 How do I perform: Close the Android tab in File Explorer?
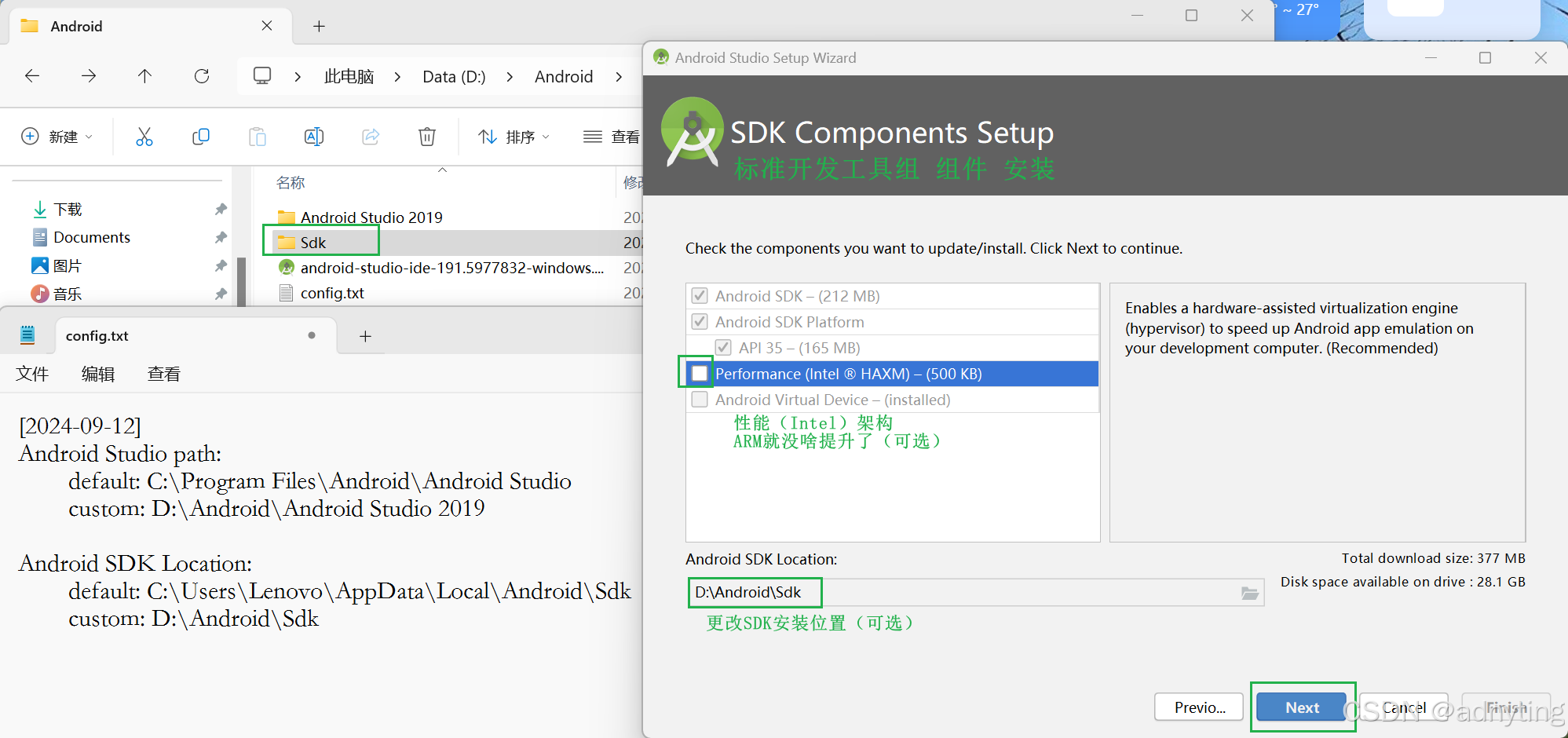pos(267,26)
